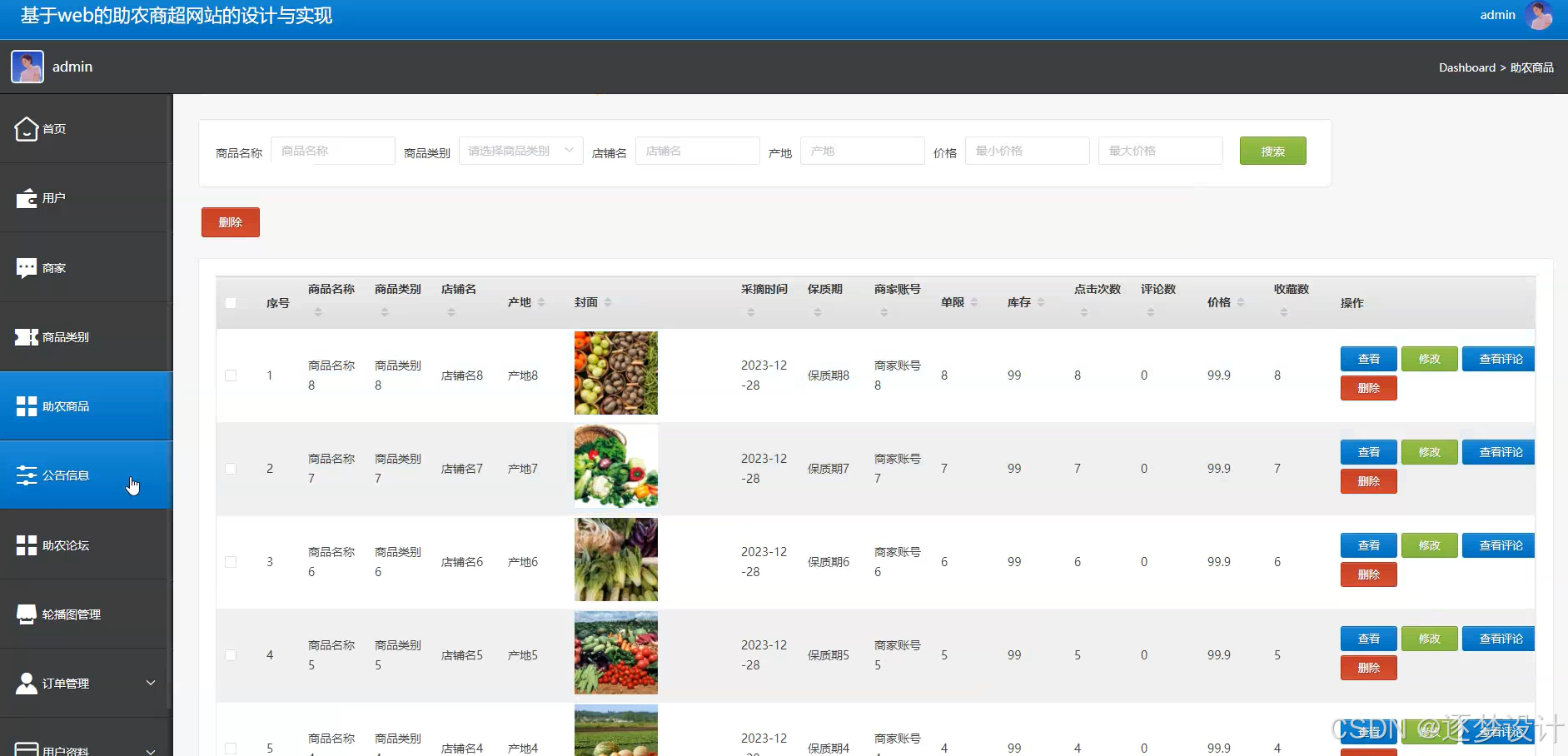Click the 店铺名8 cell in row 1

(462, 376)
